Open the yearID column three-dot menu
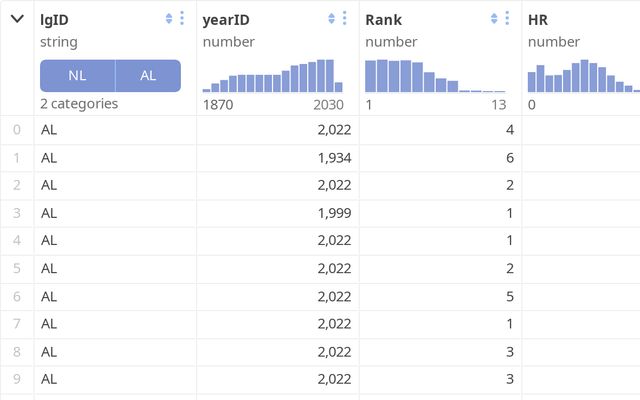640x400 pixels. (345, 19)
